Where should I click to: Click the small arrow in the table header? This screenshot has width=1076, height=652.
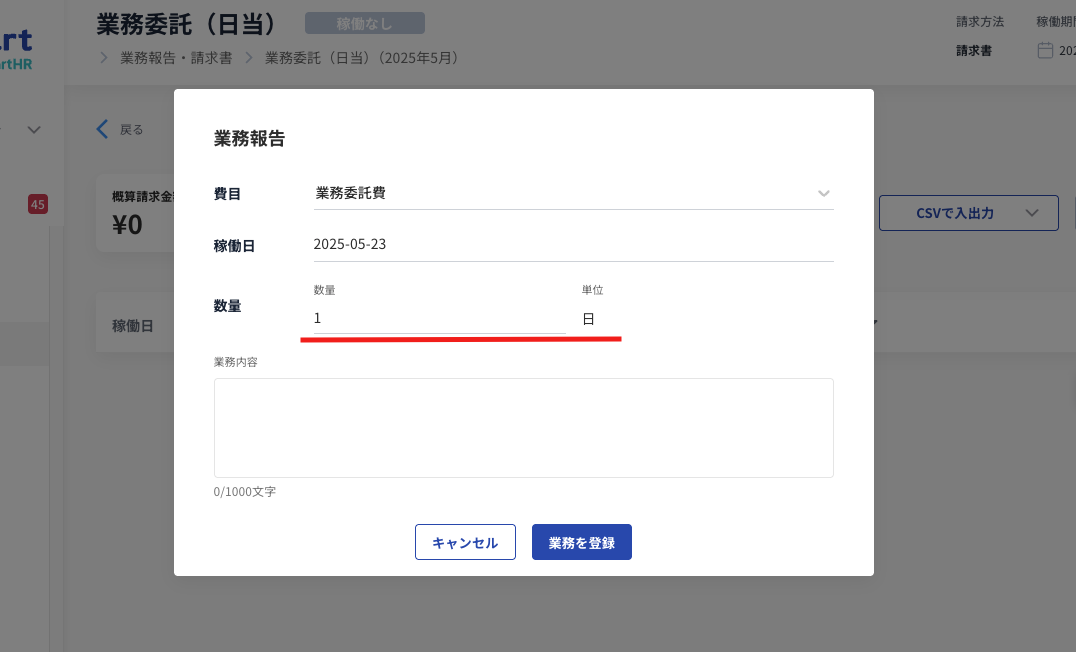(877, 323)
